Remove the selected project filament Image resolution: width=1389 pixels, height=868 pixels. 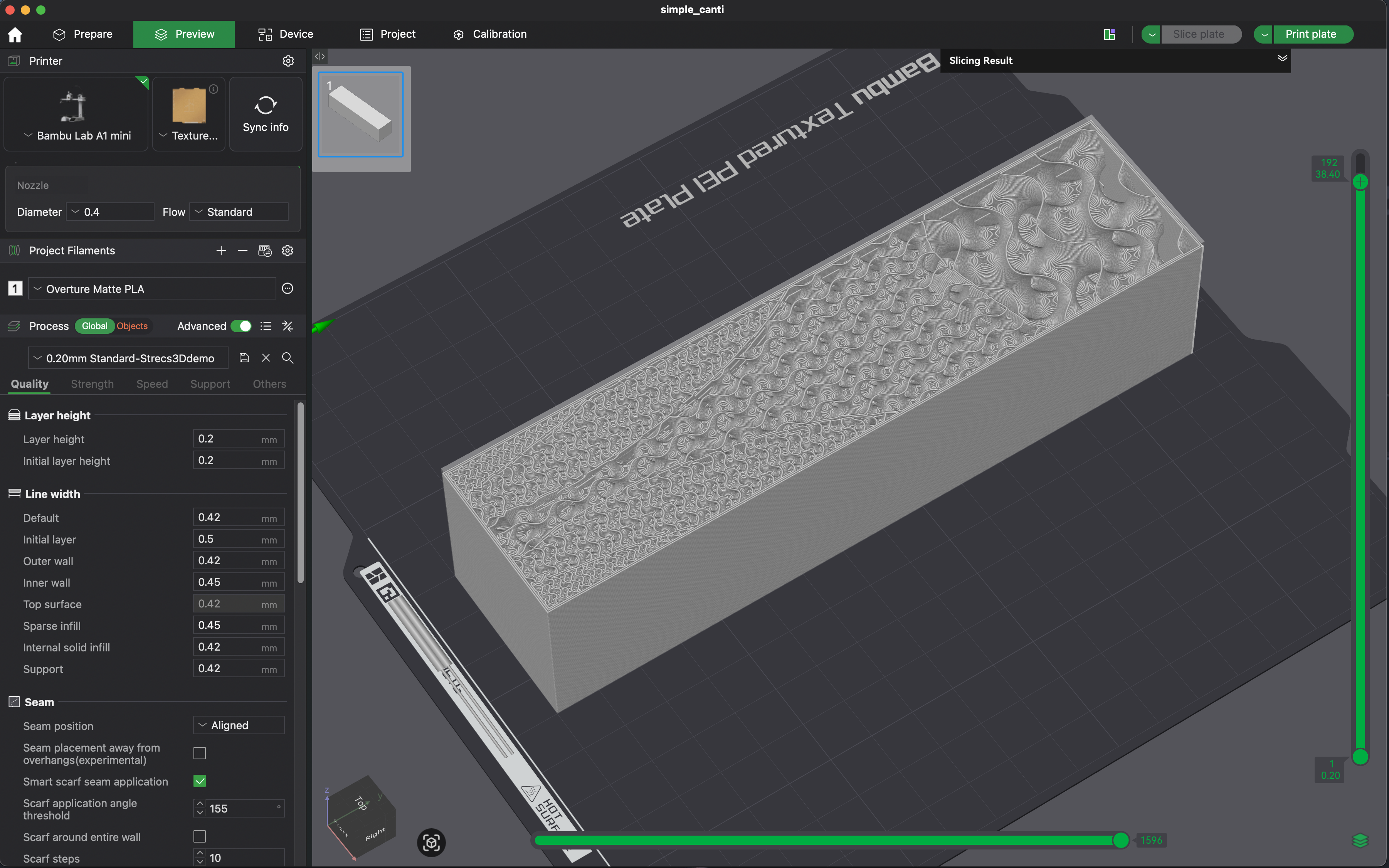click(242, 250)
